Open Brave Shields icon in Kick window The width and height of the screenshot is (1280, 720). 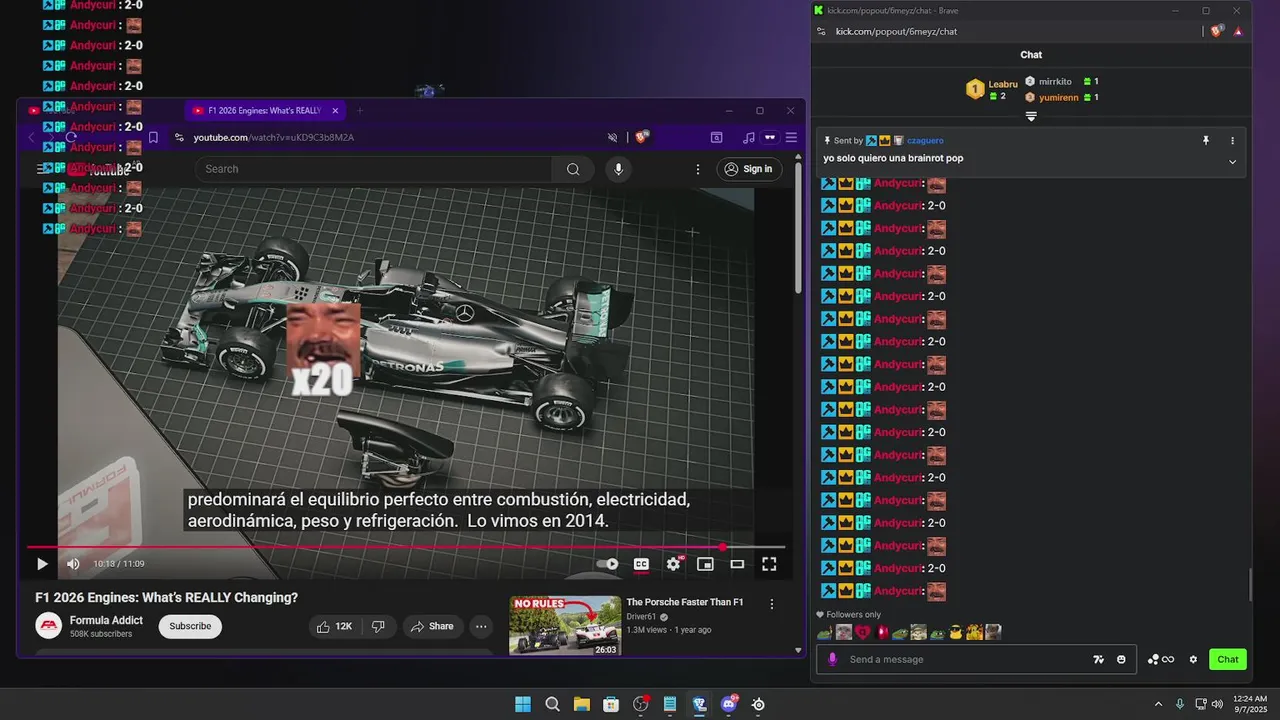(1217, 31)
